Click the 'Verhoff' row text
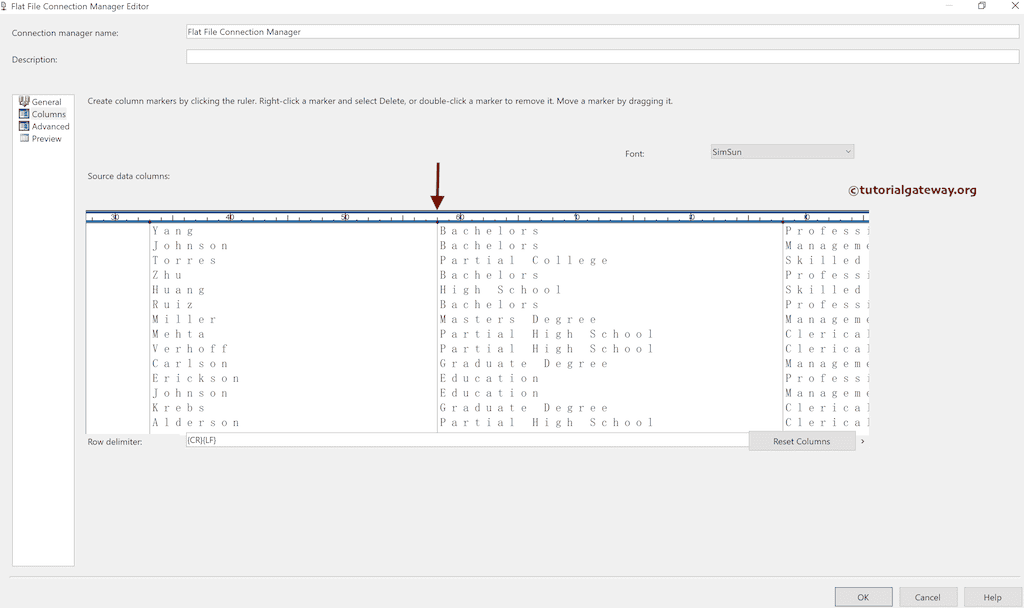The height and width of the screenshot is (608, 1024). pyautogui.click(x=190, y=349)
